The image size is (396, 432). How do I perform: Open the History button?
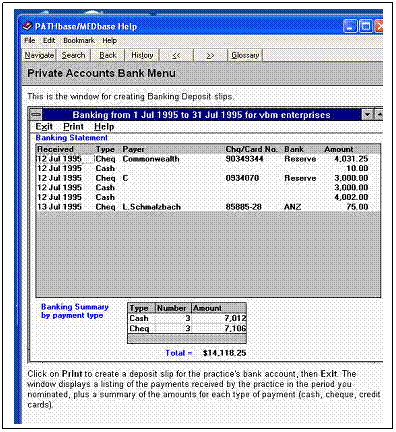click(142, 55)
